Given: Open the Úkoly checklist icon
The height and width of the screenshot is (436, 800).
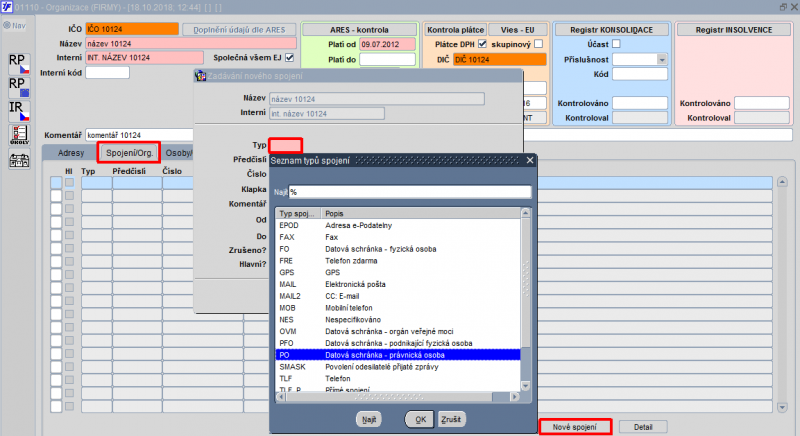Looking at the screenshot, I should [19, 135].
